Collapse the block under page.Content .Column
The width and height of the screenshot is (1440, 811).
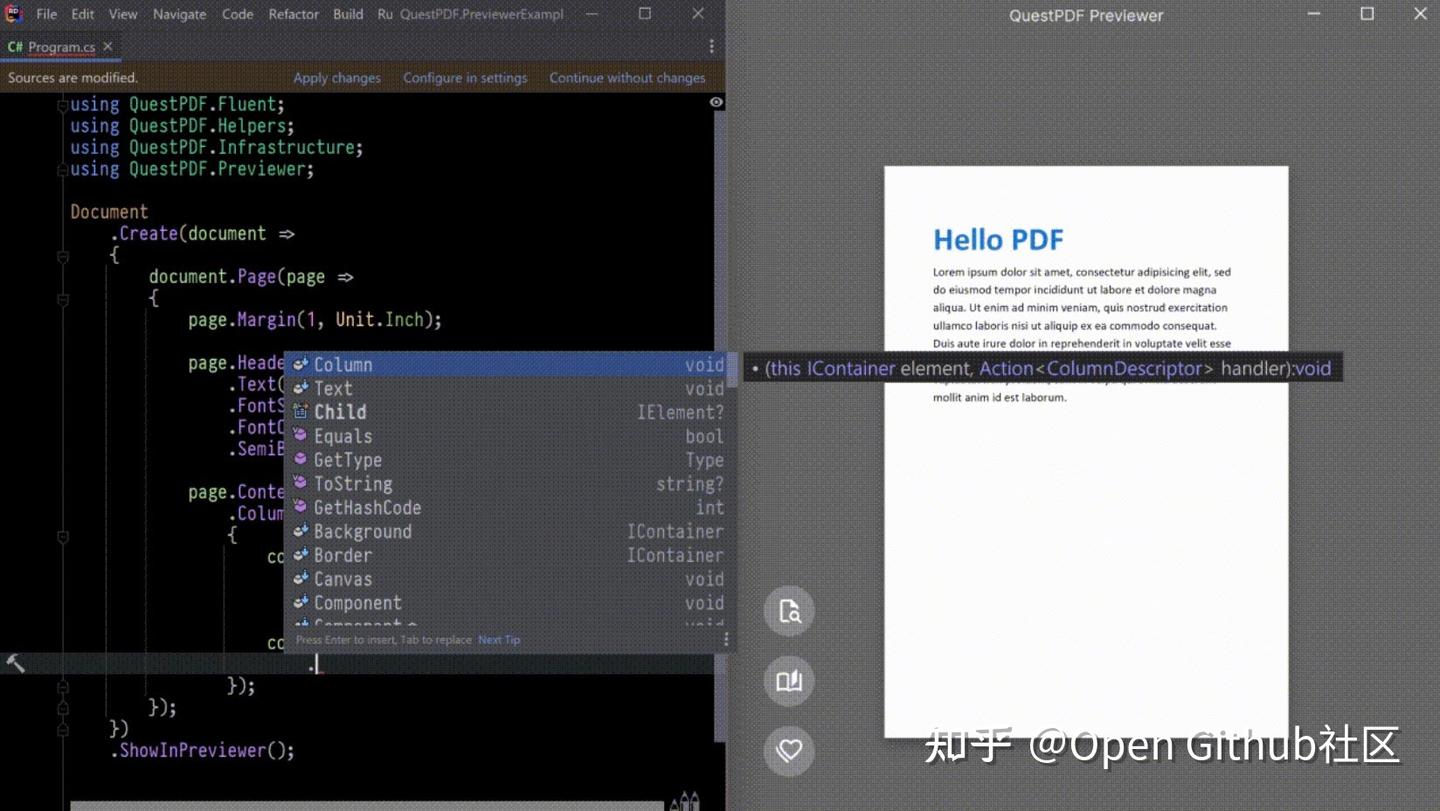(x=62, y=536)
